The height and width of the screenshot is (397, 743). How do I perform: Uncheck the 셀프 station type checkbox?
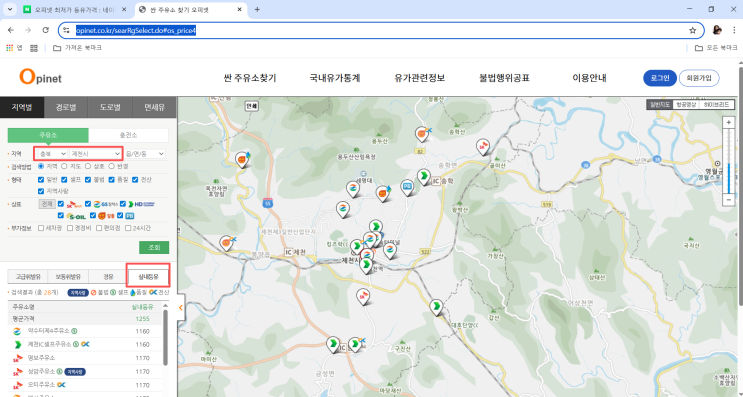(64, 180)
